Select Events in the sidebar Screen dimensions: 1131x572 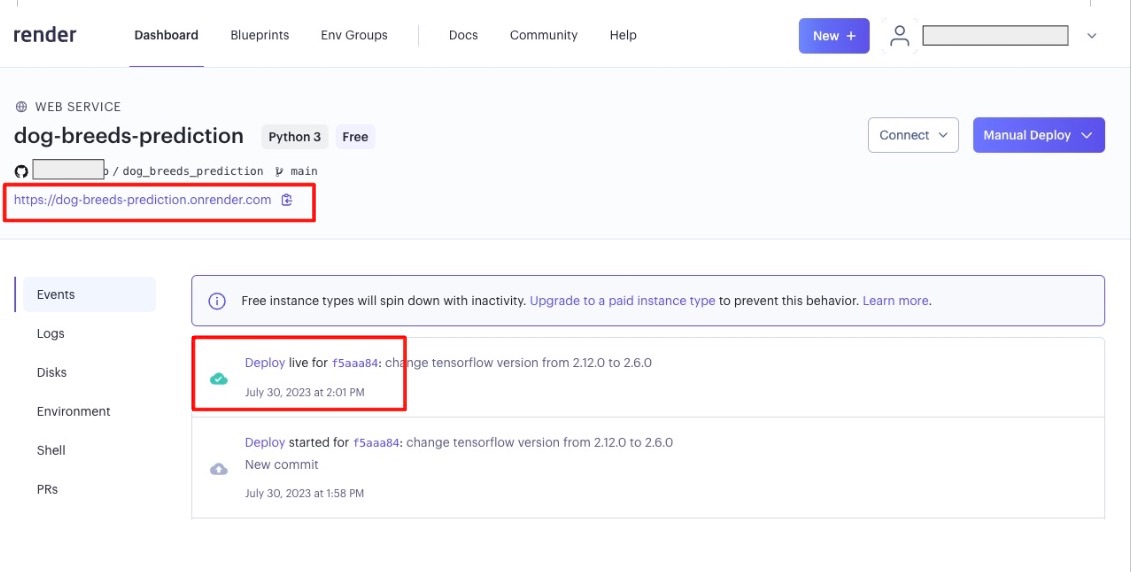(89, 294)
